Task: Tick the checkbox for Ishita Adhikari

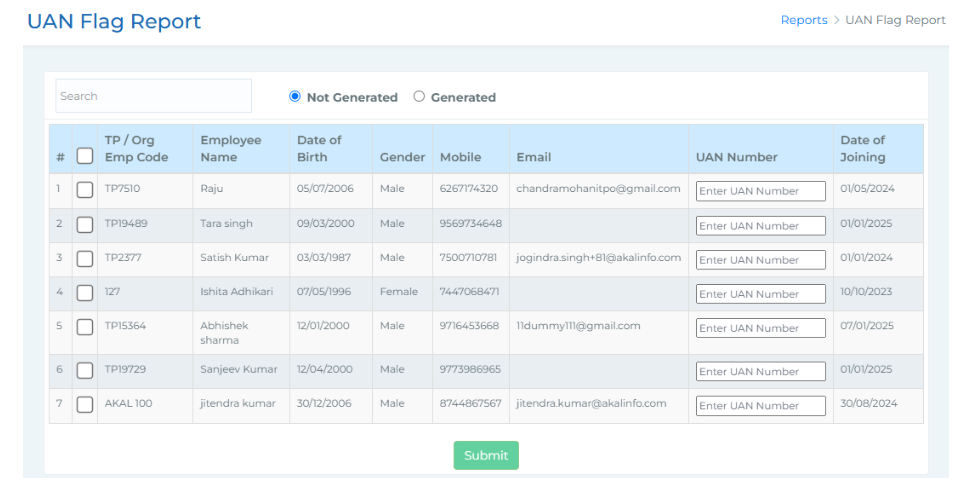Action: (x=85, y=293)
